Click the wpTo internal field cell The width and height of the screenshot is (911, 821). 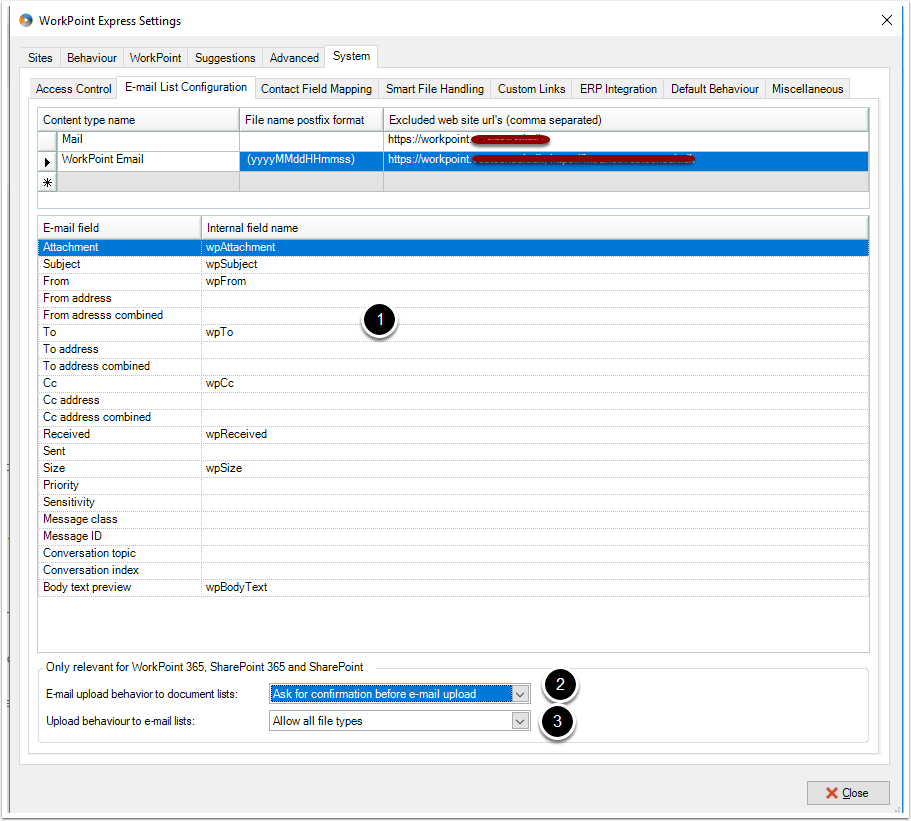coord(535,332)
